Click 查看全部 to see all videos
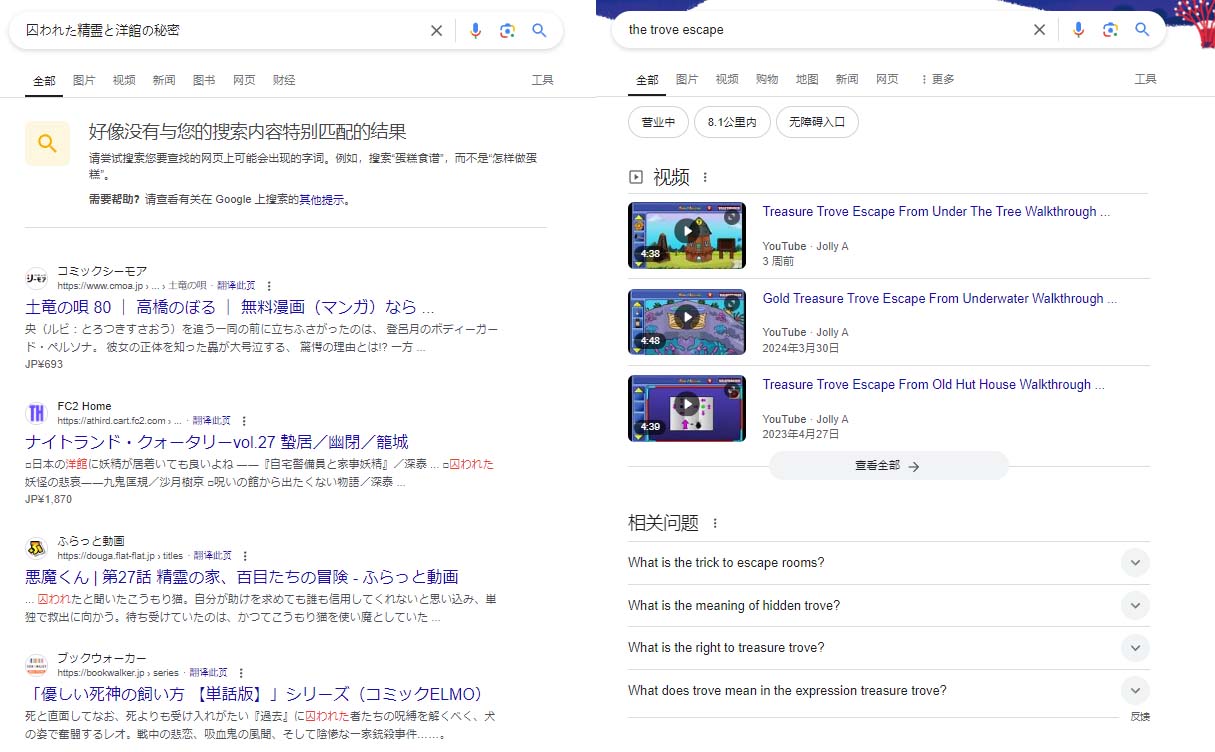 [887, 465]
